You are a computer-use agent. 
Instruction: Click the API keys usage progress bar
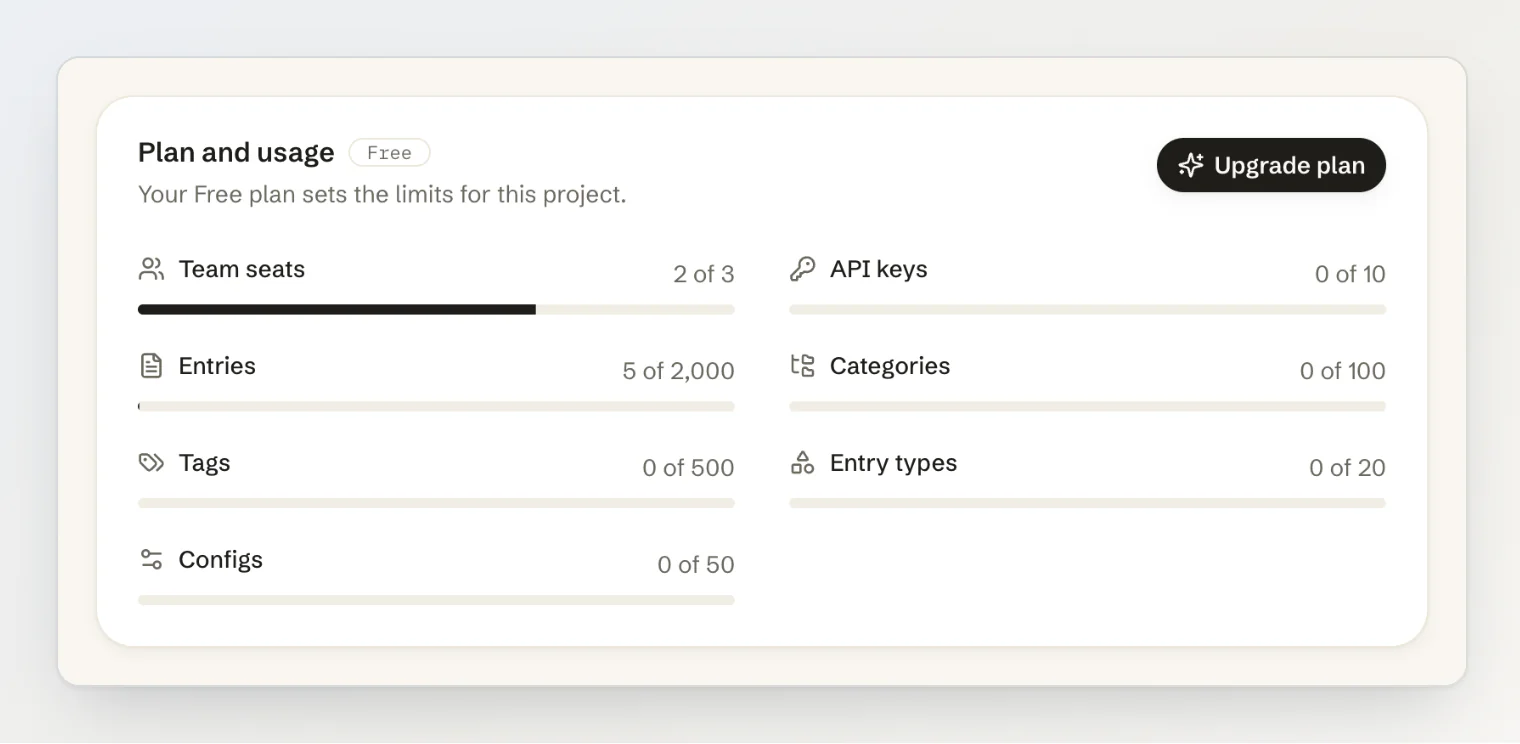coord(1087,310)
